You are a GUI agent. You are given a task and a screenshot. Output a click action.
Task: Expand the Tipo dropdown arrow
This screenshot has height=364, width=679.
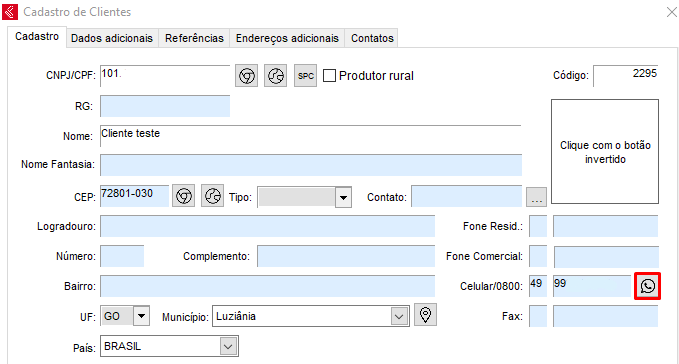[x=343, y=197]
